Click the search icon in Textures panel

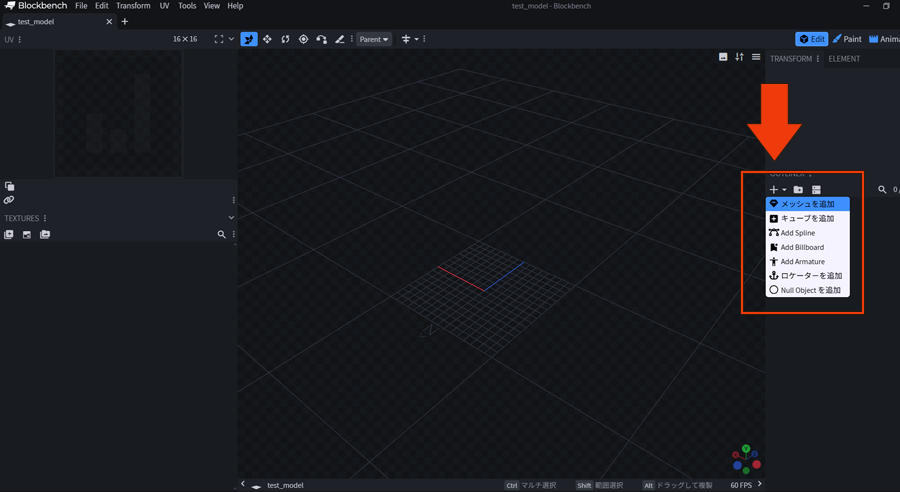click(x=222, y=235)
